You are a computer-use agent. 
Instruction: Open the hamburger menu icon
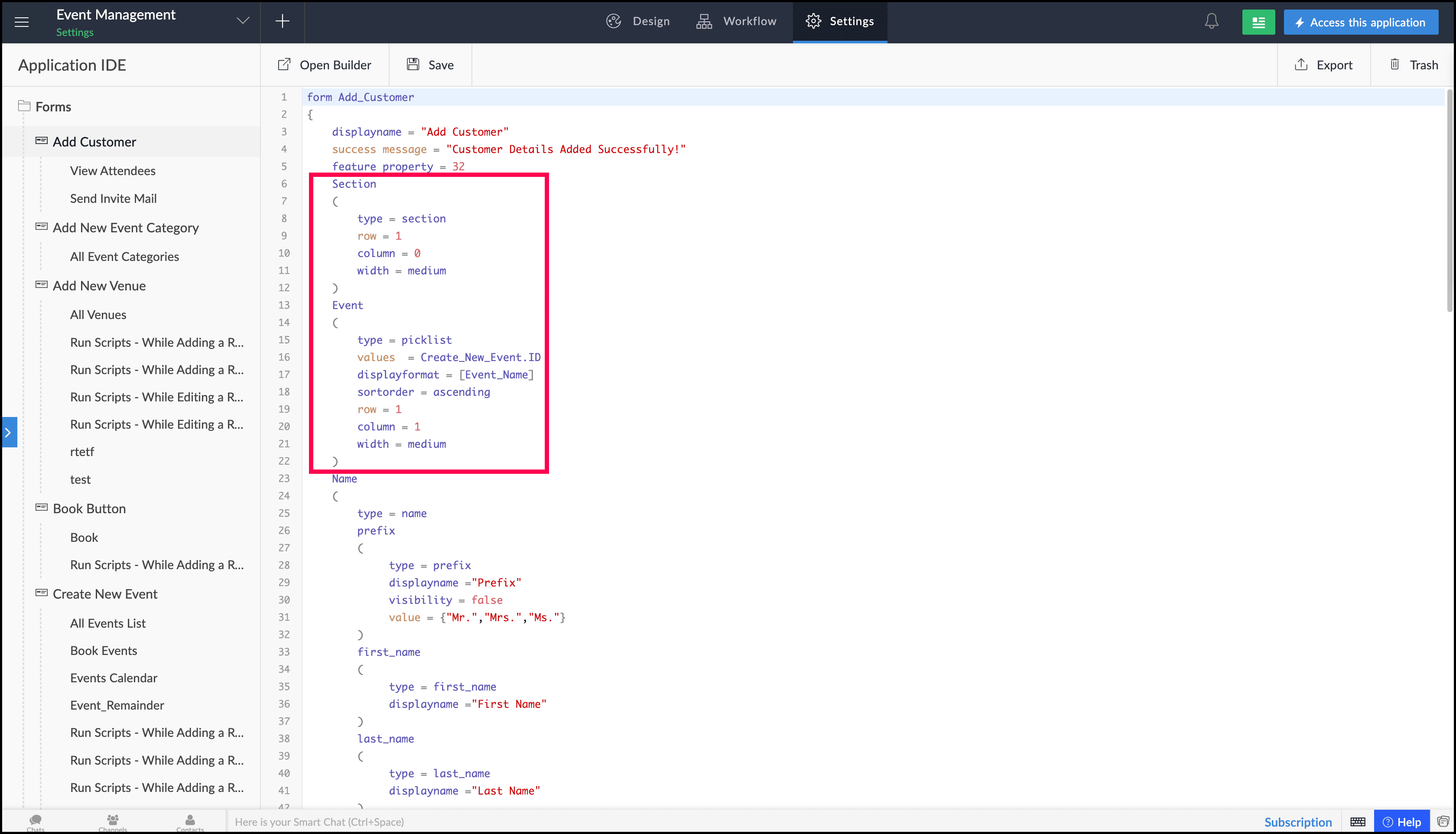[x=22, y=22]
